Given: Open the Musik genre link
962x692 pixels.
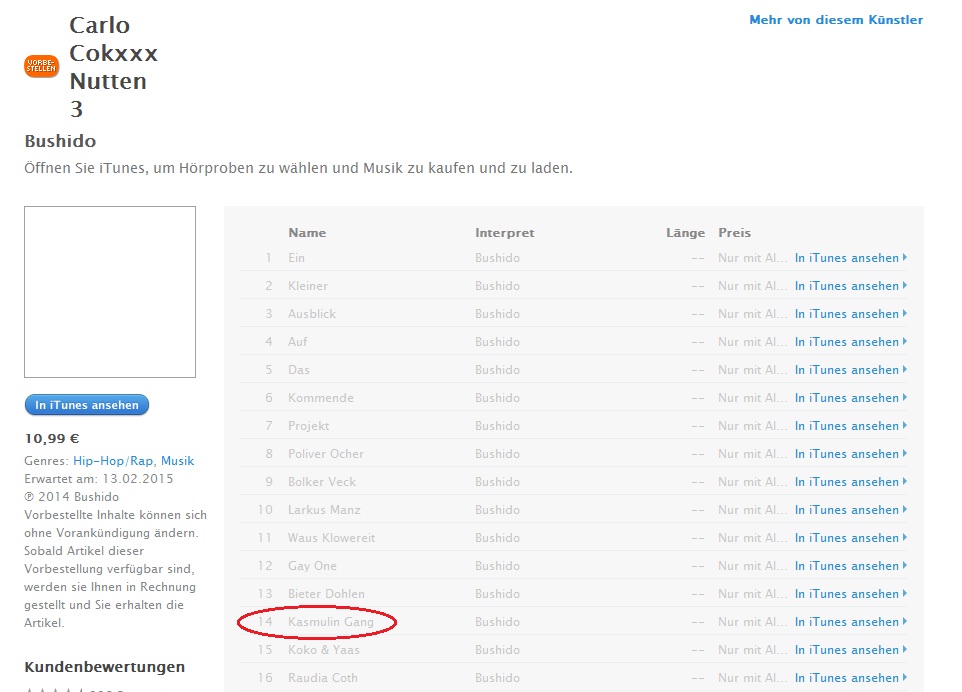Looking at the screenshot, I should click(177, 461).
